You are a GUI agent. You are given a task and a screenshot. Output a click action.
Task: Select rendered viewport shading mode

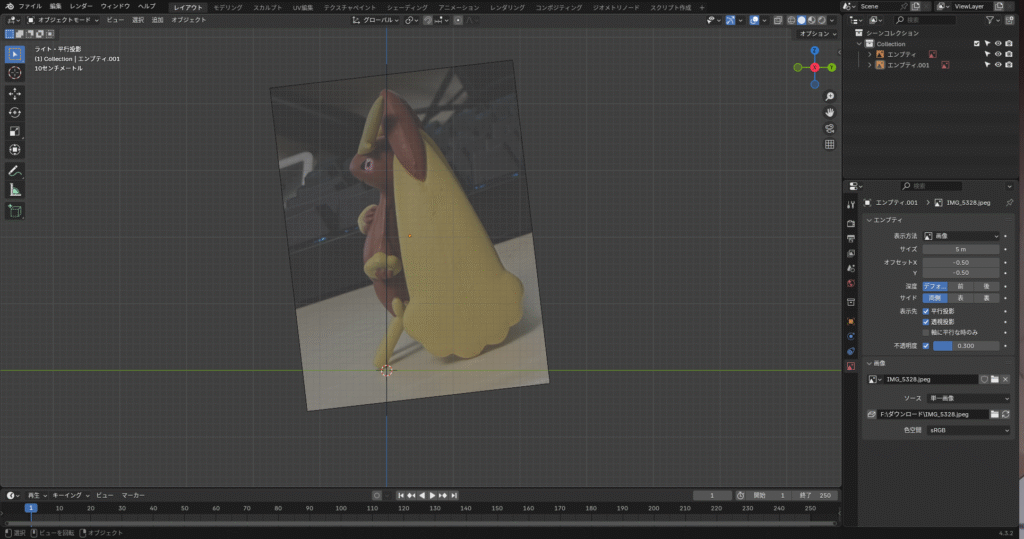[x=822, y=20]
